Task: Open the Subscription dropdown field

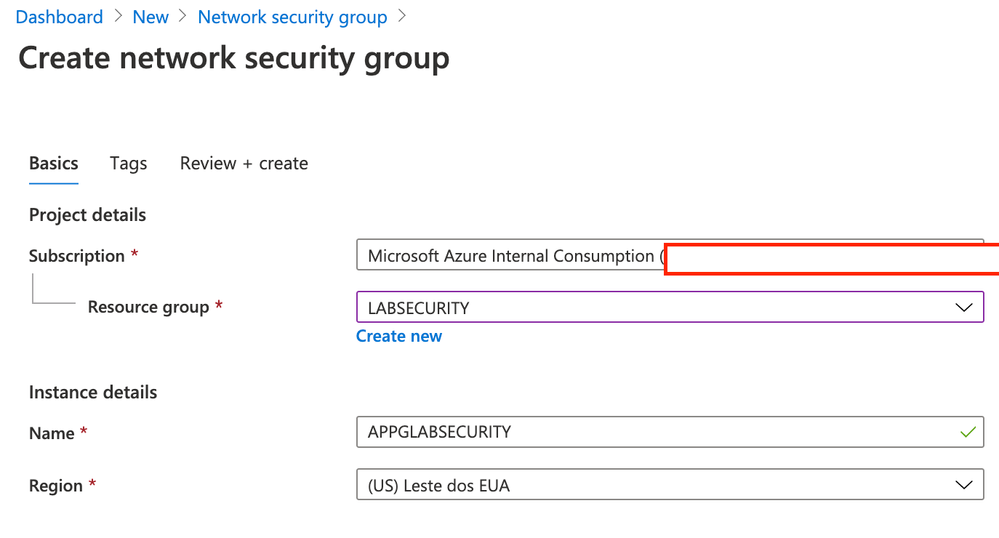Action: (x=510, y=256)
